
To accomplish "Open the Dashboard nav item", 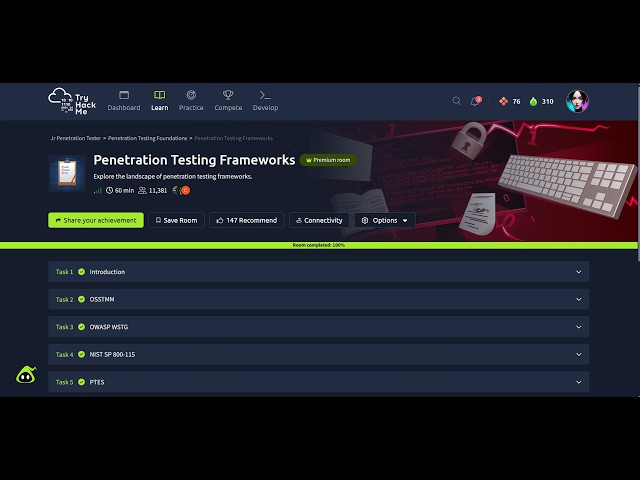I will pyautogui.click(x=124, y=101).
